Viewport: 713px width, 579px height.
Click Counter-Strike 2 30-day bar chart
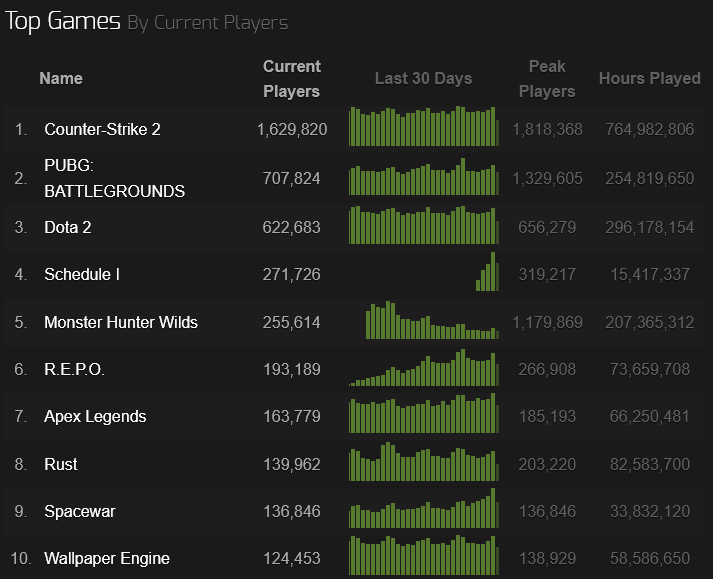click(x=424, y=126)
